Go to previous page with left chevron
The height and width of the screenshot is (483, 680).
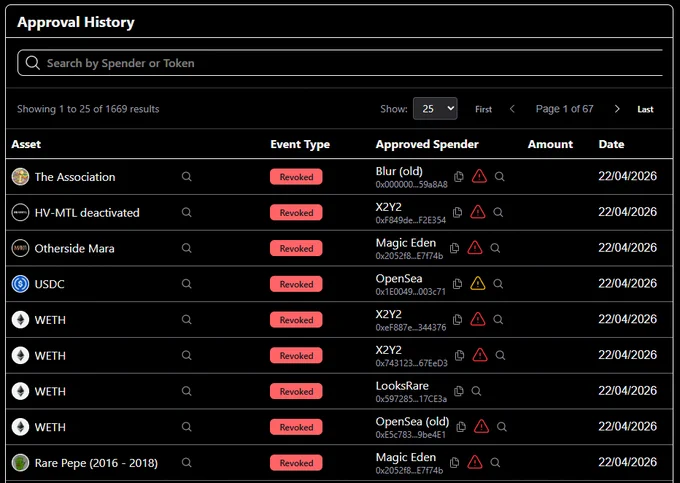tap(512, 109)
